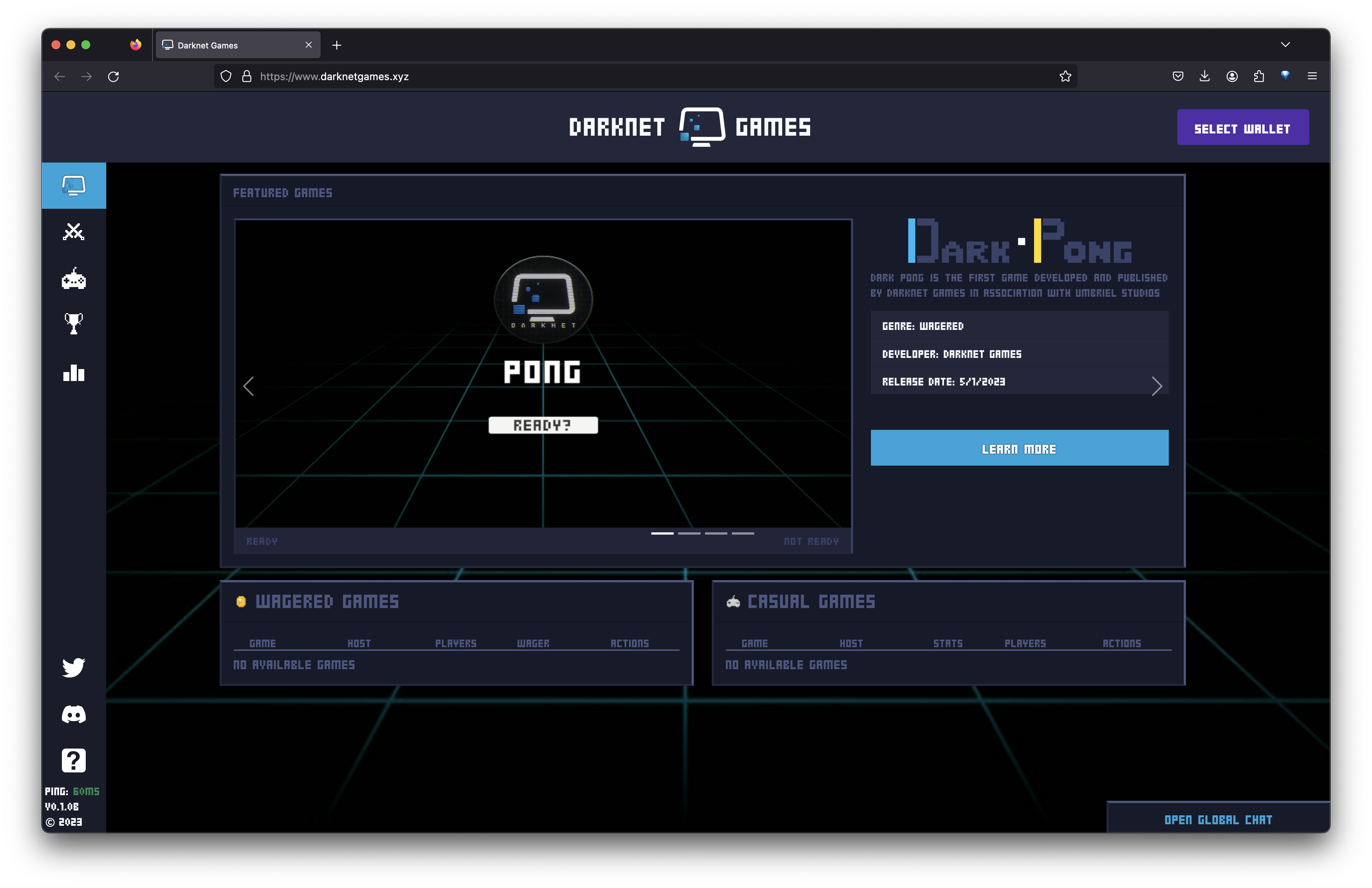Click the Wagered Games HOST column header
The height and width of the screenshot is (888, 1372).
click(359, 643)
